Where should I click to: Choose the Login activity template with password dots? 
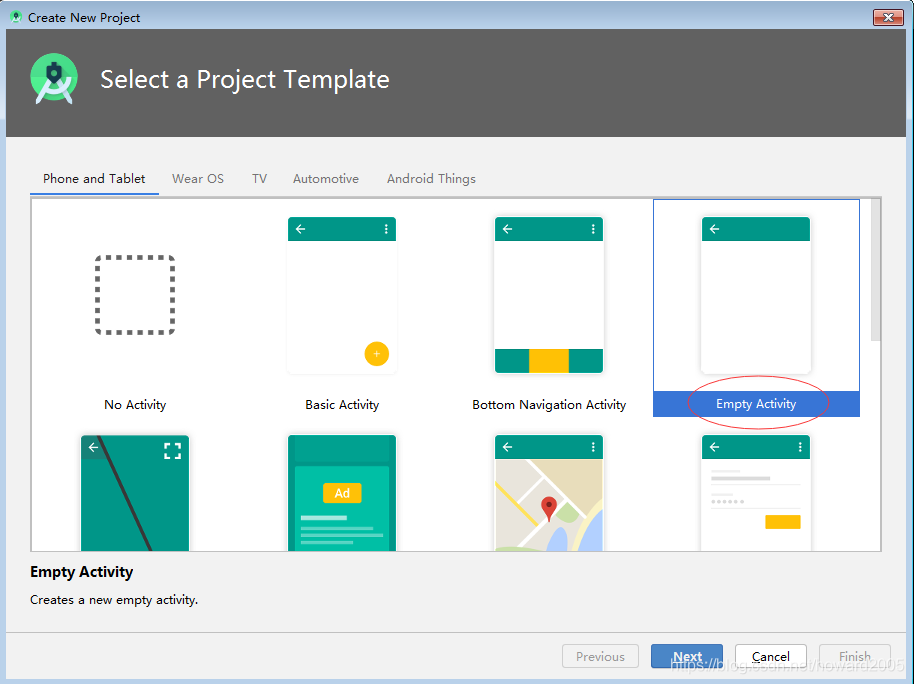point(755,493)
